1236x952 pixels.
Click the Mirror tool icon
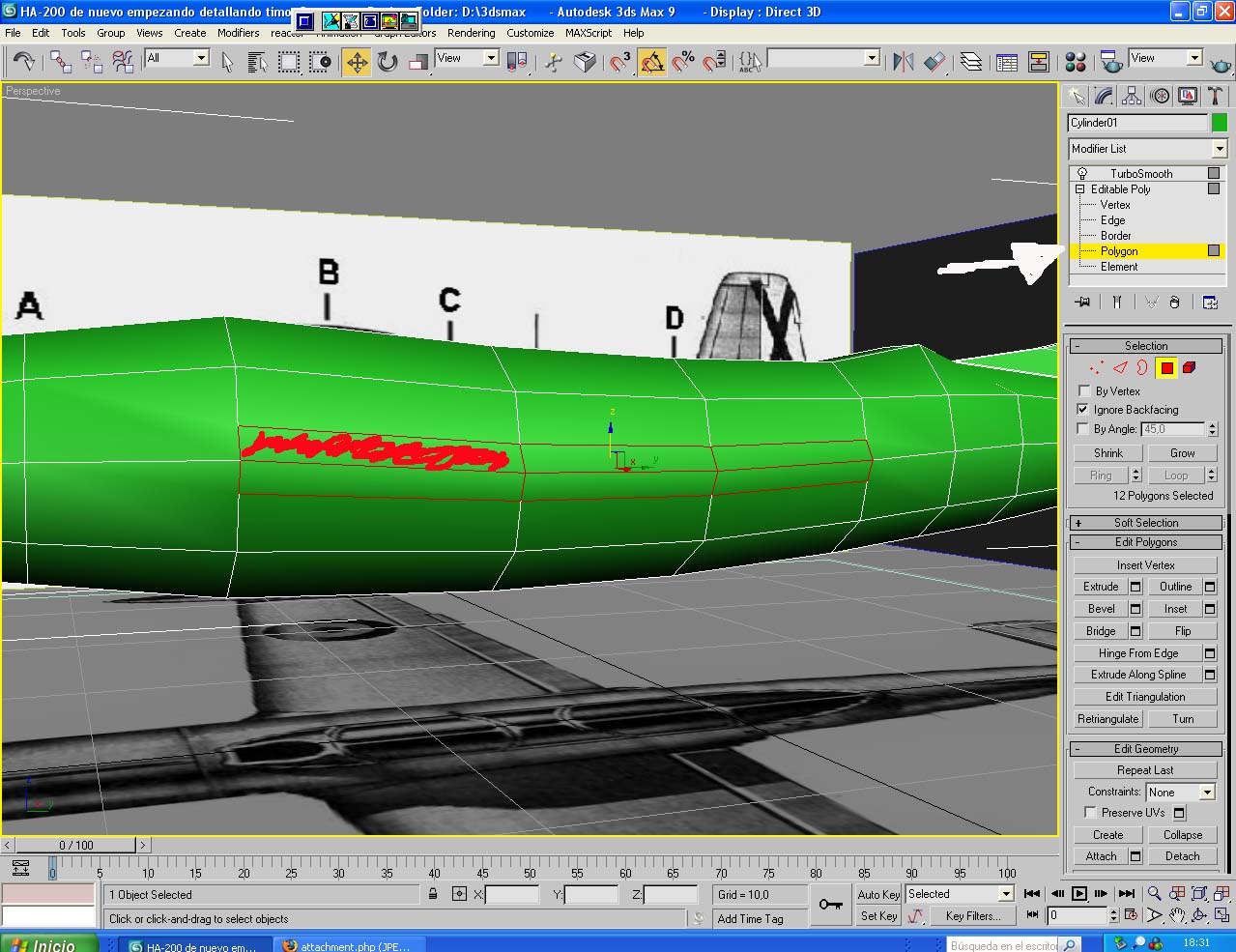click(x=903, y=63)
